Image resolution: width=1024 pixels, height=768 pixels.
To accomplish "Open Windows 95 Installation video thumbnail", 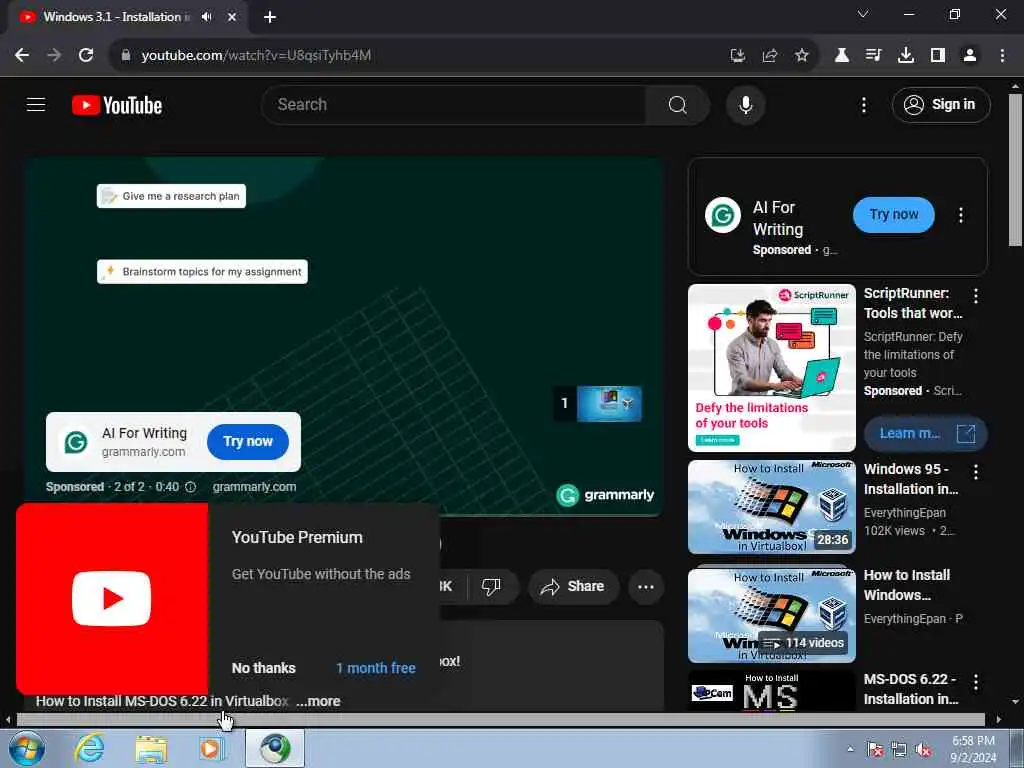I will 771,507.
